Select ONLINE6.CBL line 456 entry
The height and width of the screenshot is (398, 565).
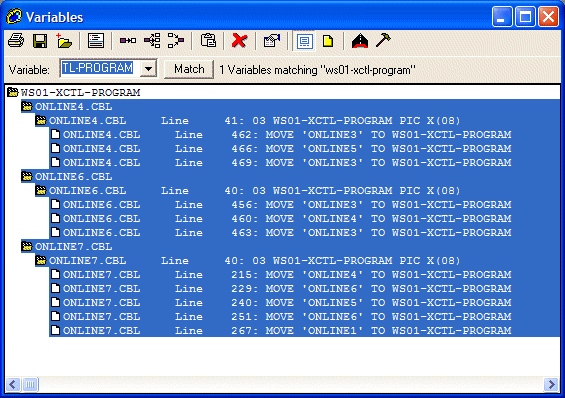coord(287,205)
